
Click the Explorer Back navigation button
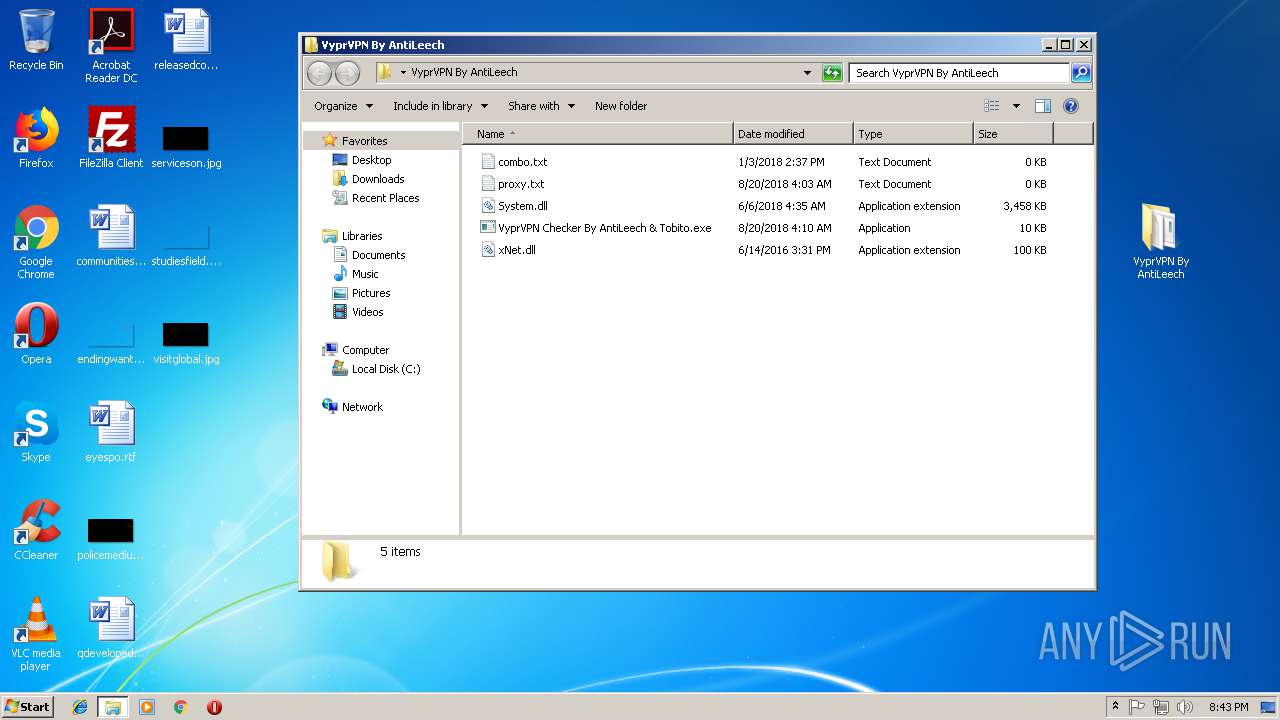coord(319,73)
